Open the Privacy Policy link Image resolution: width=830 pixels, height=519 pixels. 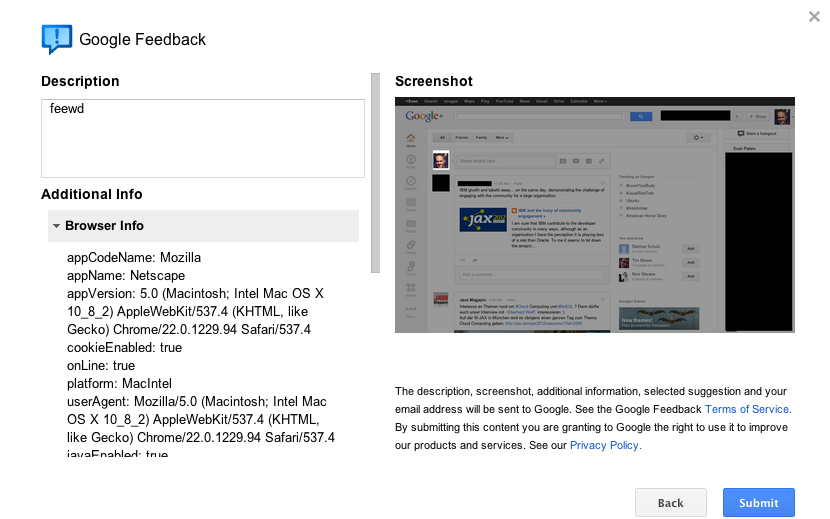604,445
